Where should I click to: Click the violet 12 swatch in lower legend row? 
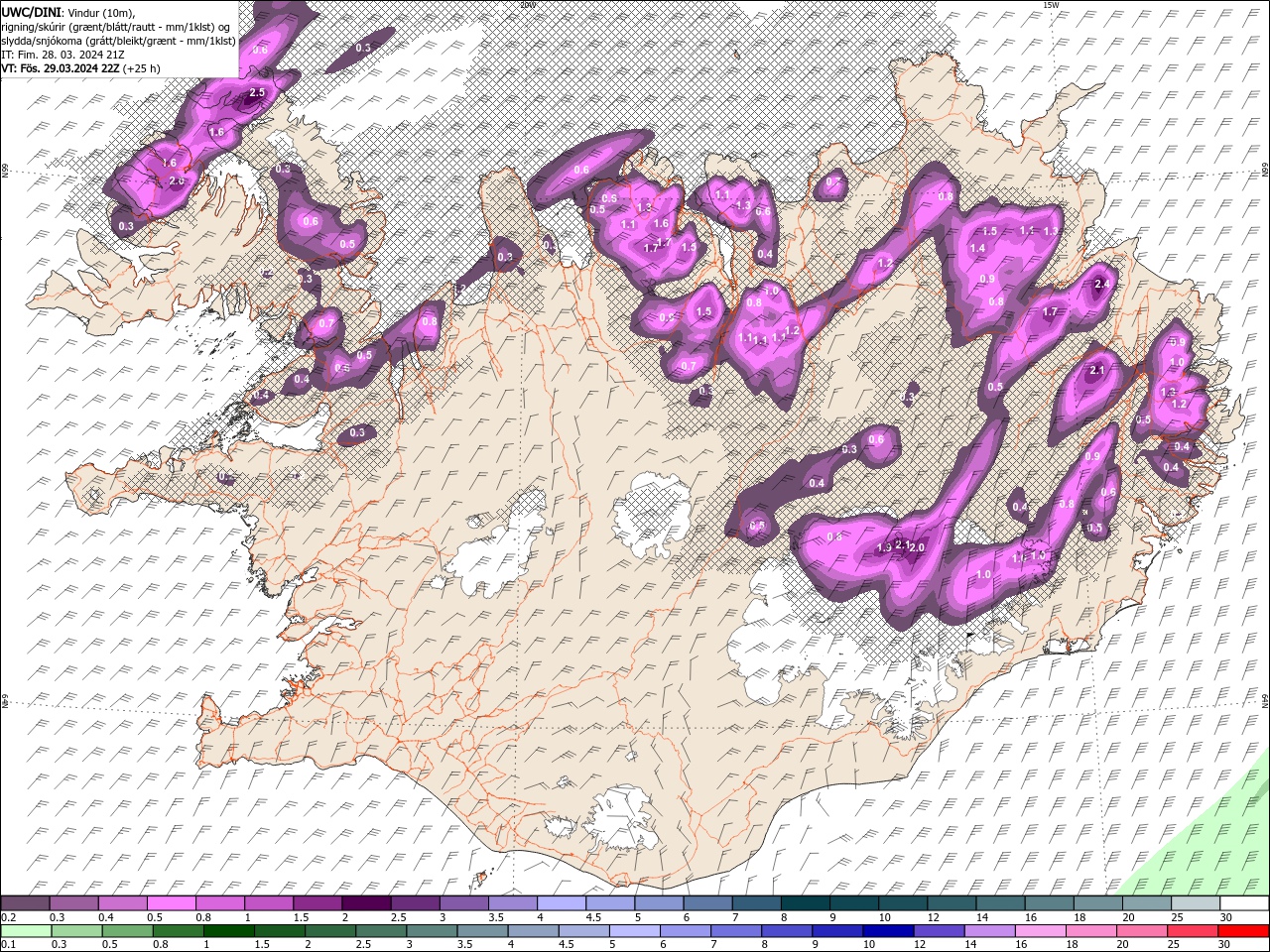click(939, 931)
